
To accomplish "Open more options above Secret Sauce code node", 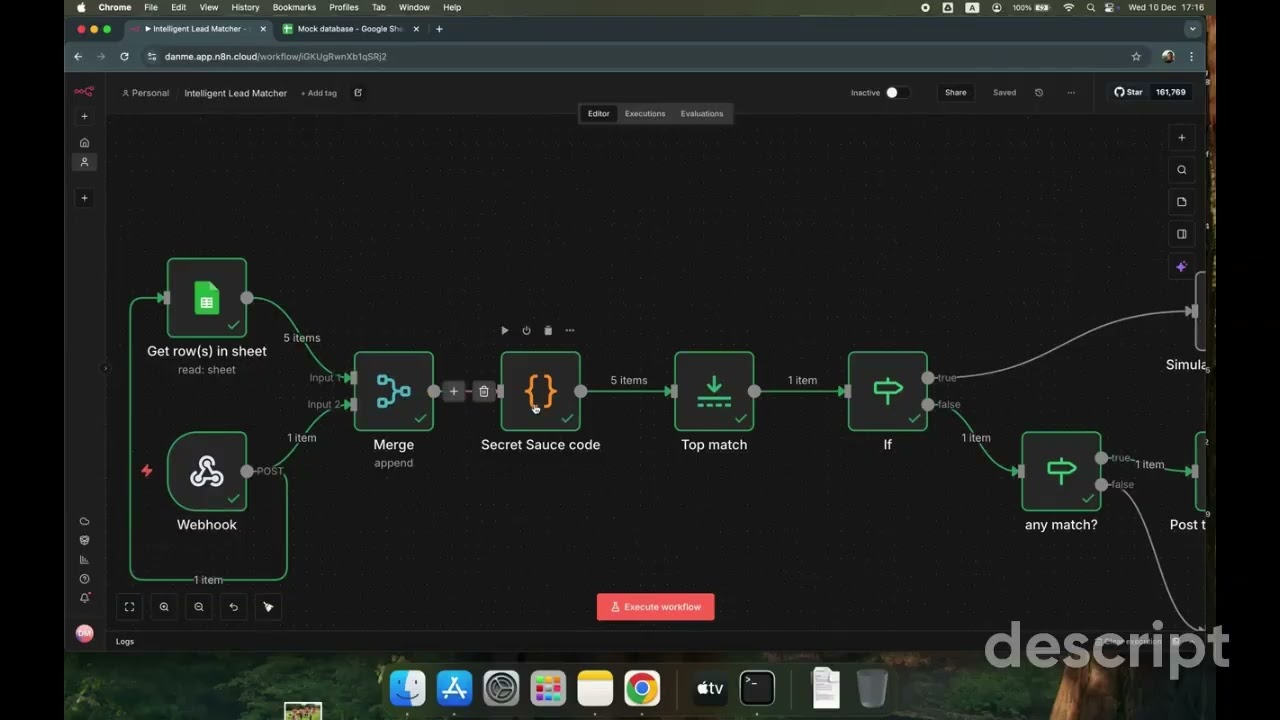I will click(570, 330).
